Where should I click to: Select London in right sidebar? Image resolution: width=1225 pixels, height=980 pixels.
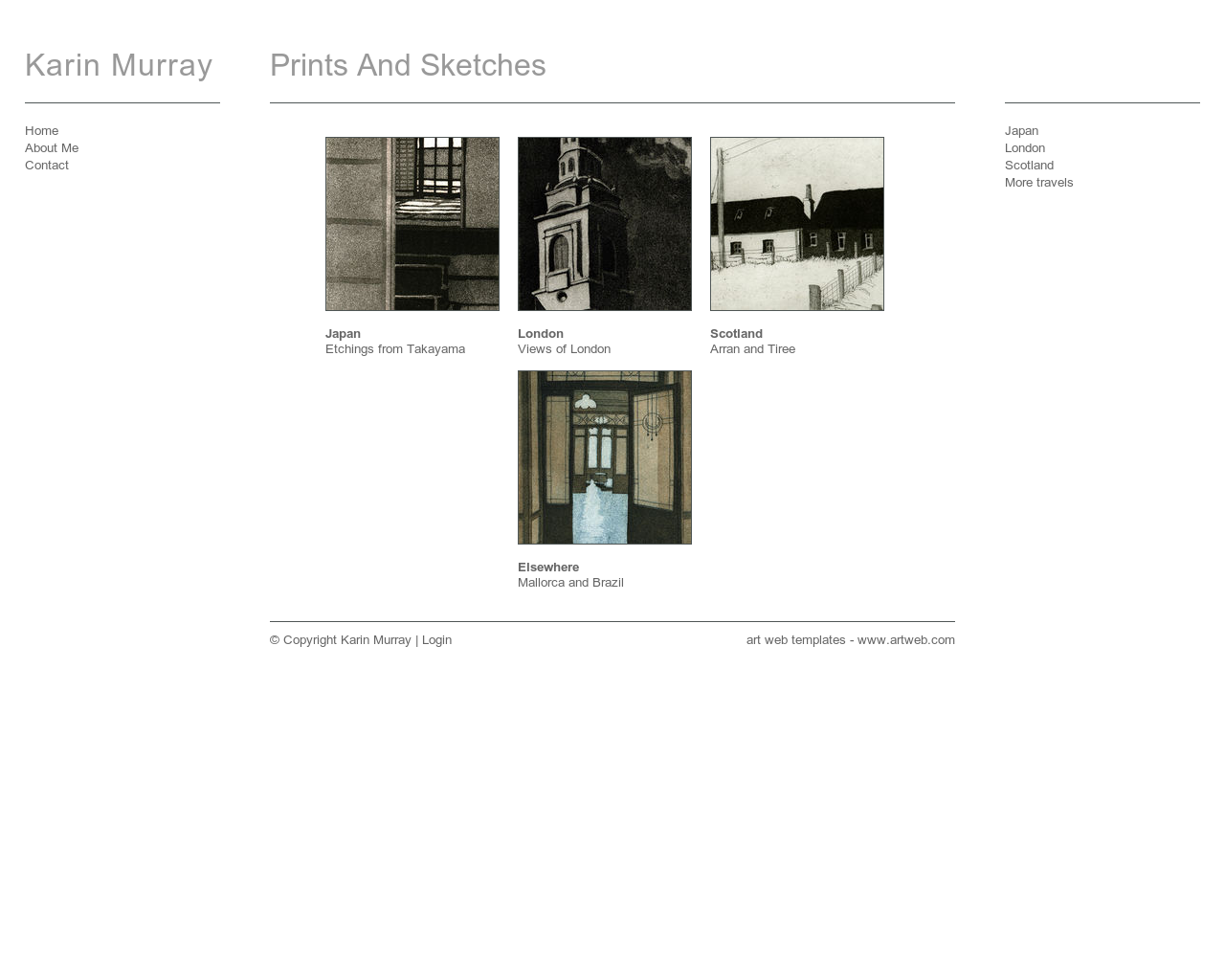click(x=1025, y=148)
